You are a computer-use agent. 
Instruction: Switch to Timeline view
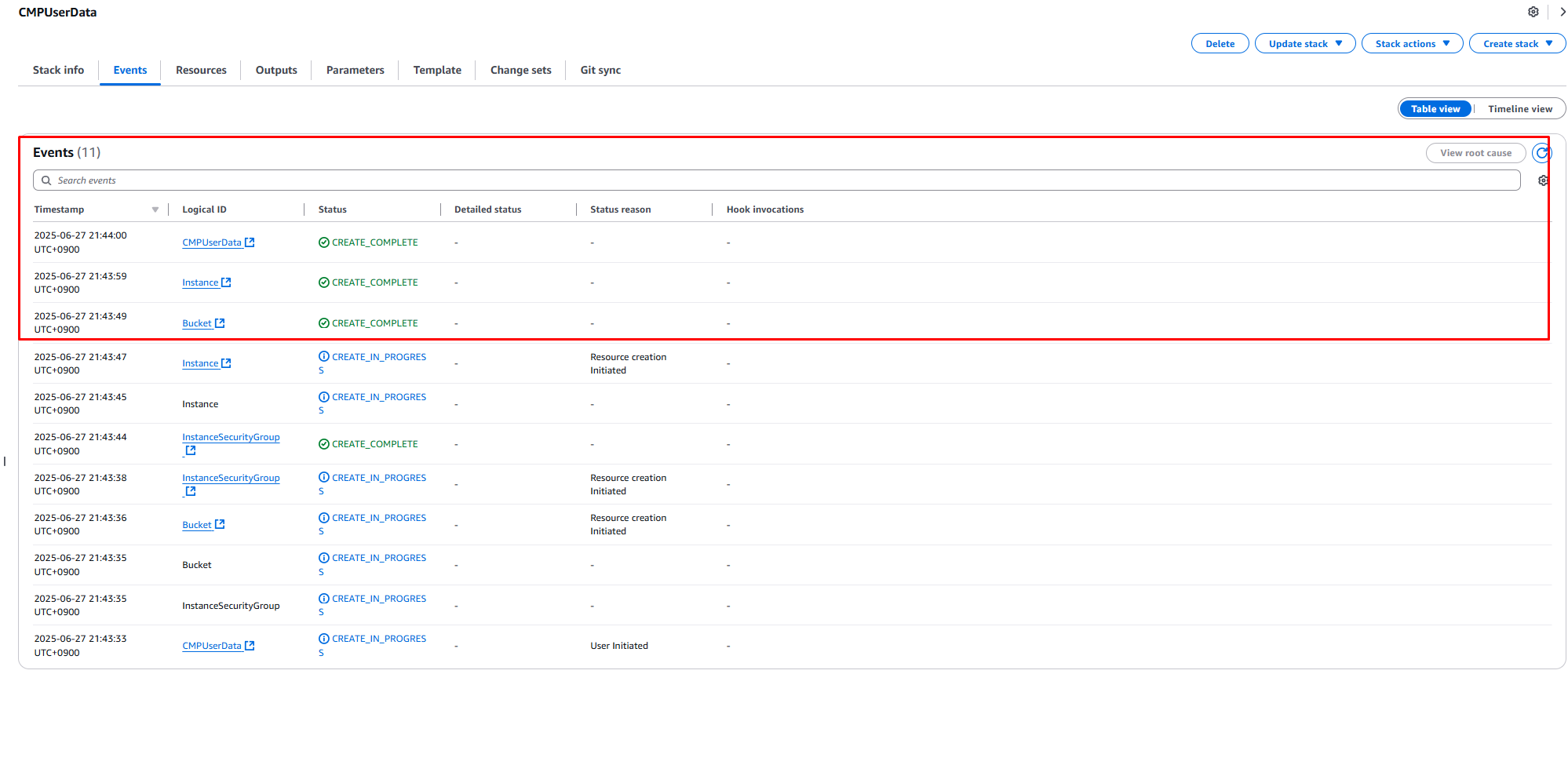pyautogui.click(x=1519, y=109)
